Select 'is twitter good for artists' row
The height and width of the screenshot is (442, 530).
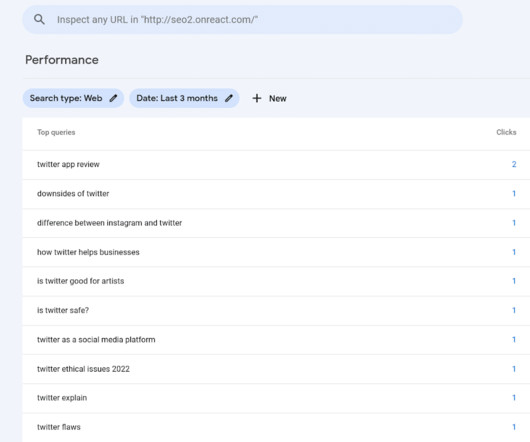pos(276,281)
